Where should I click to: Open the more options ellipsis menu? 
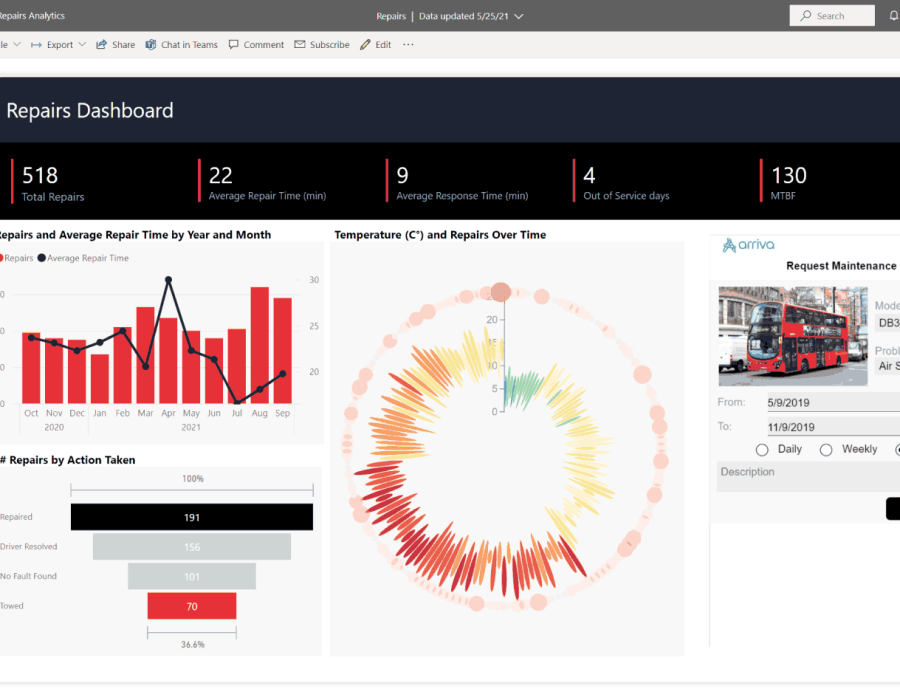(408, 45)
